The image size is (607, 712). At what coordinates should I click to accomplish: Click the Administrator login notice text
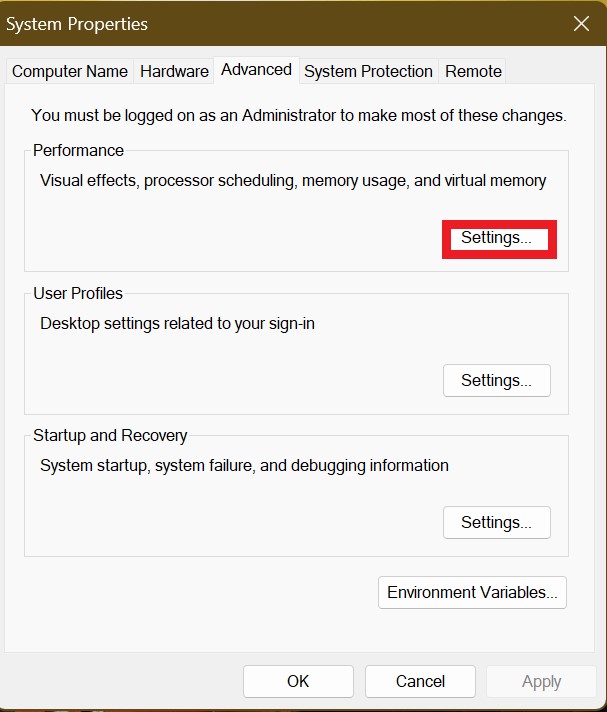pos(298,115)
